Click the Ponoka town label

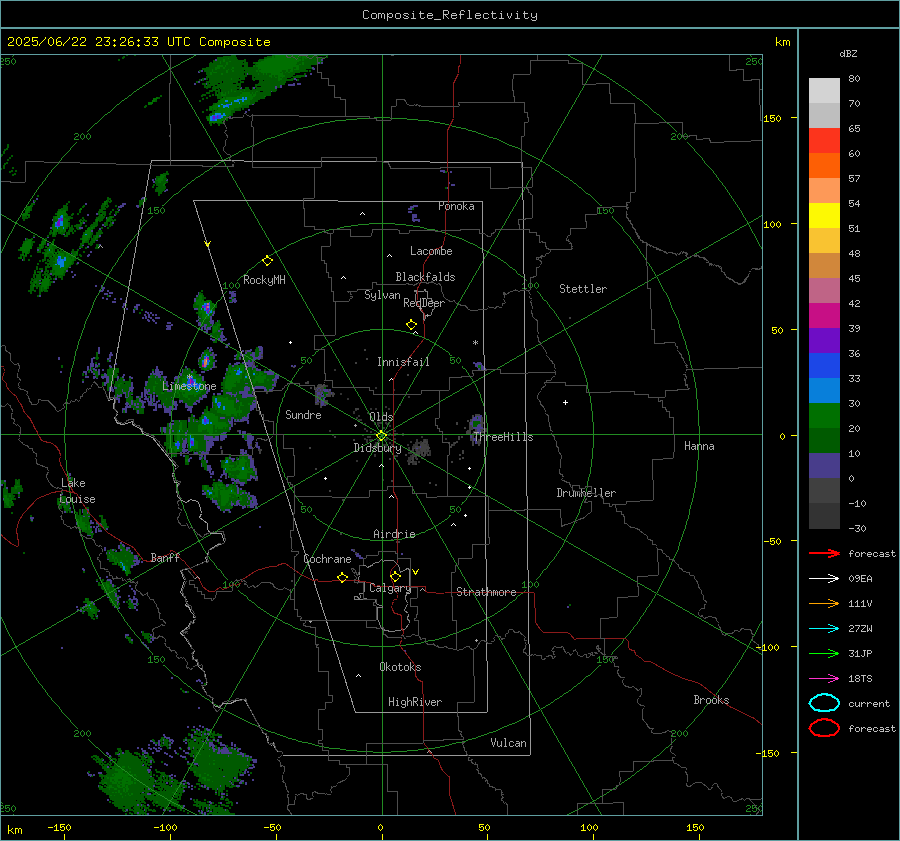tap(456, 206)
